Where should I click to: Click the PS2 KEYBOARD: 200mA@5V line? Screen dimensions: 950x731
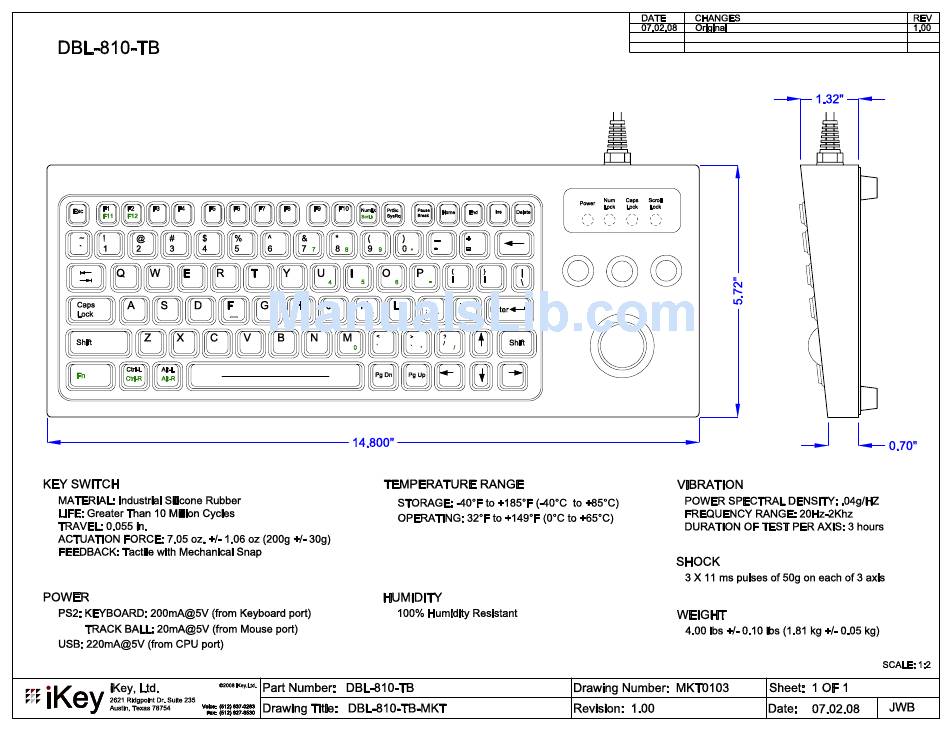(x=185, y=613)
